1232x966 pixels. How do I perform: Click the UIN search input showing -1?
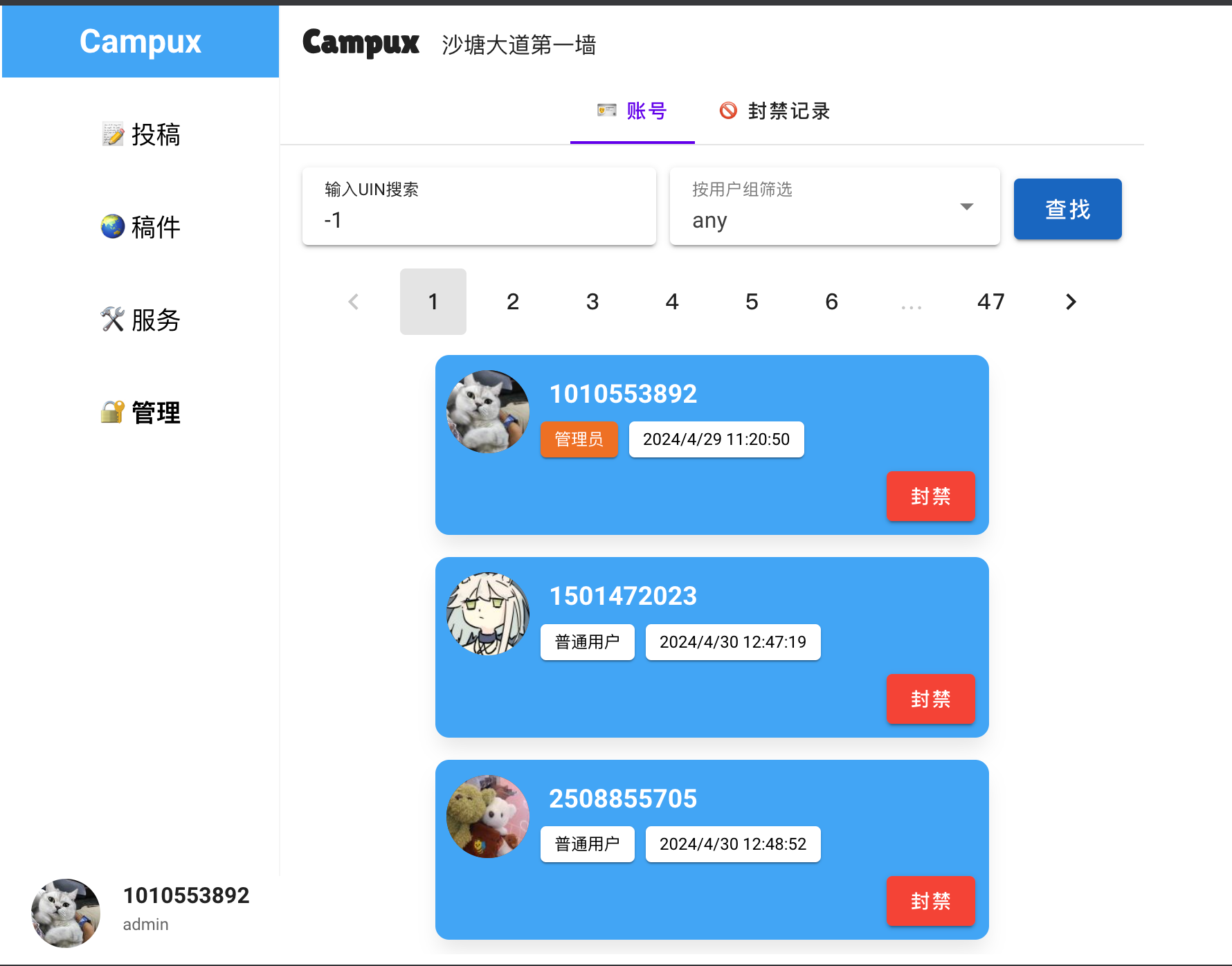tap(478, 219)
